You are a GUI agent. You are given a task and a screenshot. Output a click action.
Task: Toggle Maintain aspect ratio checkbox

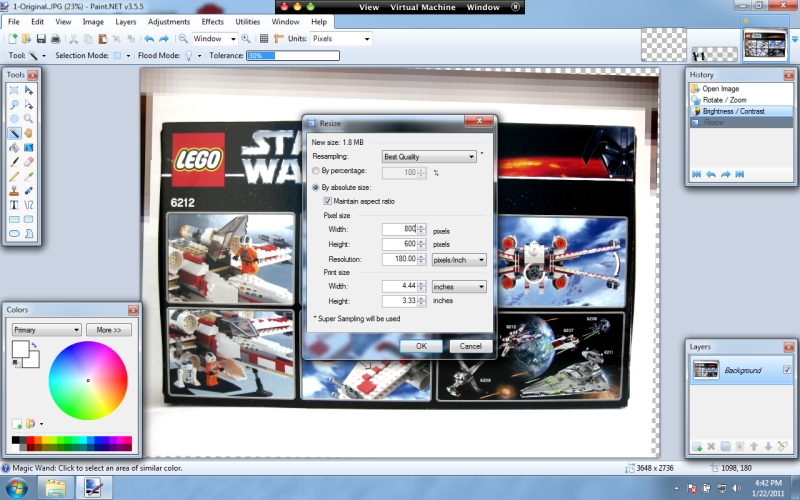click(328, 202)
